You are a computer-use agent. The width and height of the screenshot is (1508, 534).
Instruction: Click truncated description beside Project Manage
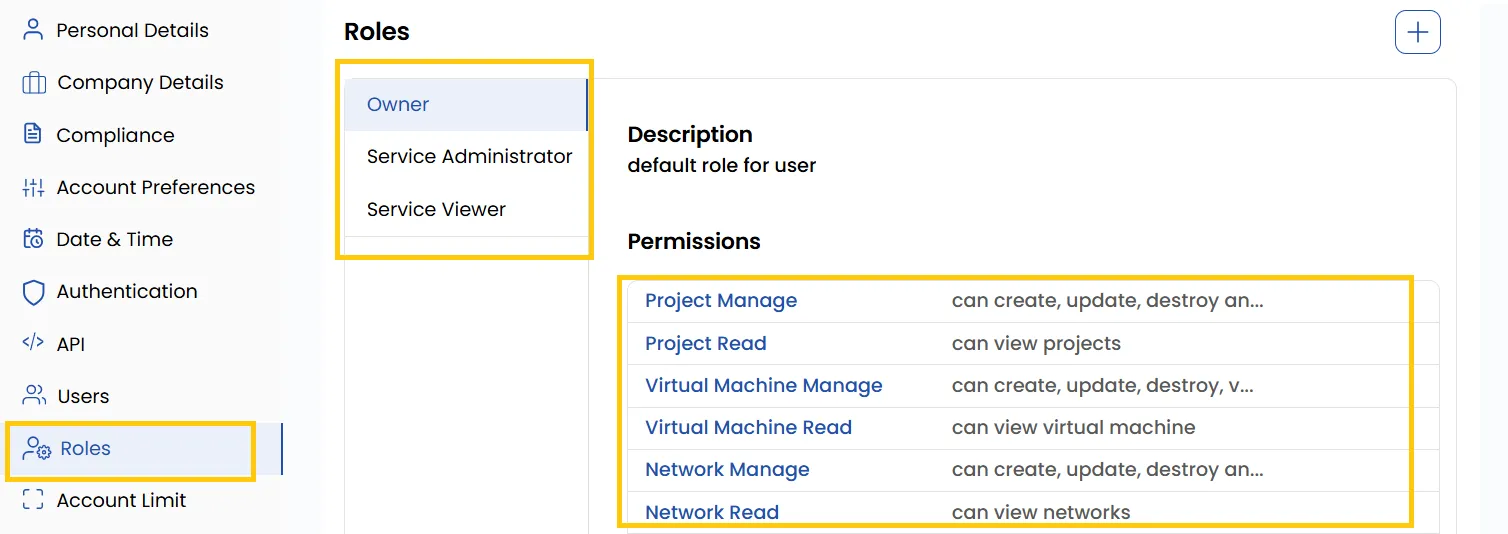coord(1108,301)
